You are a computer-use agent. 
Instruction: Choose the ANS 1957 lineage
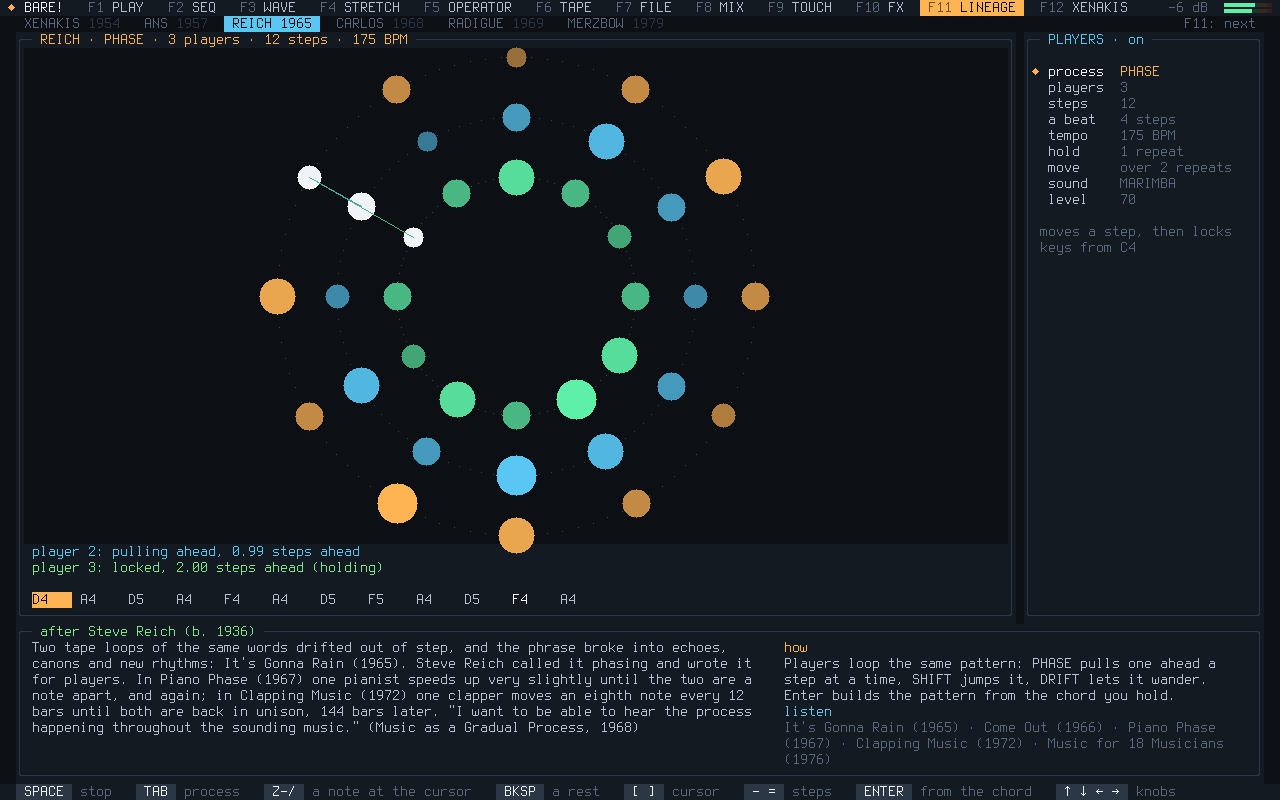pos(176,24)
